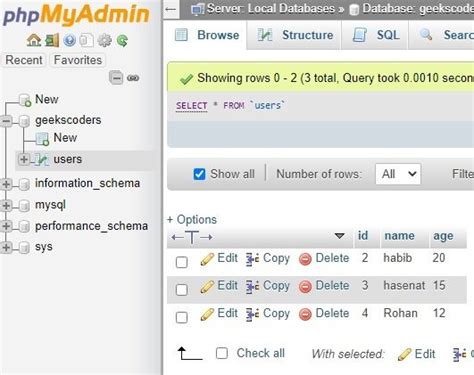Sort by the id column header
474x375 pixels.
click(x=363, y=236)
